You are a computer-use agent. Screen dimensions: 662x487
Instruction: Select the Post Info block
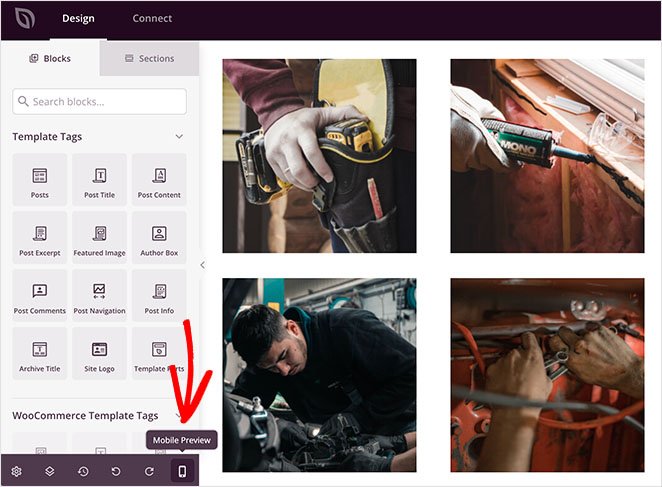point(159,295)
